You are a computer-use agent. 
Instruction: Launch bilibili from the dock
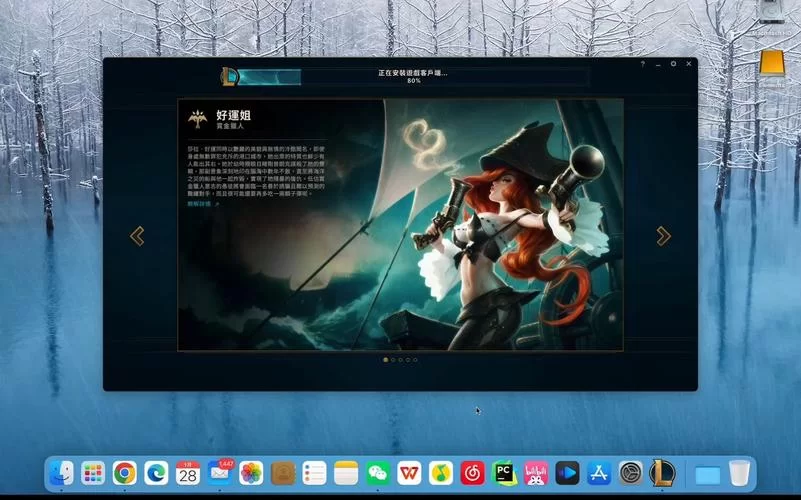click(536, 473)
